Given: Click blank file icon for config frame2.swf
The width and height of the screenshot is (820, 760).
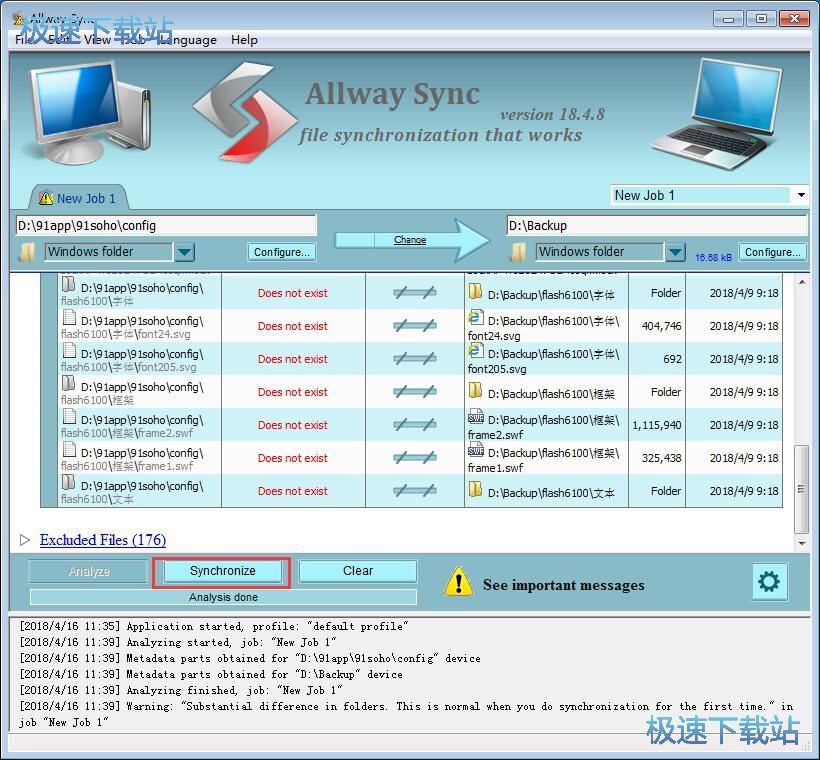Looking at the screenshot, I should (x=69, y=416).
